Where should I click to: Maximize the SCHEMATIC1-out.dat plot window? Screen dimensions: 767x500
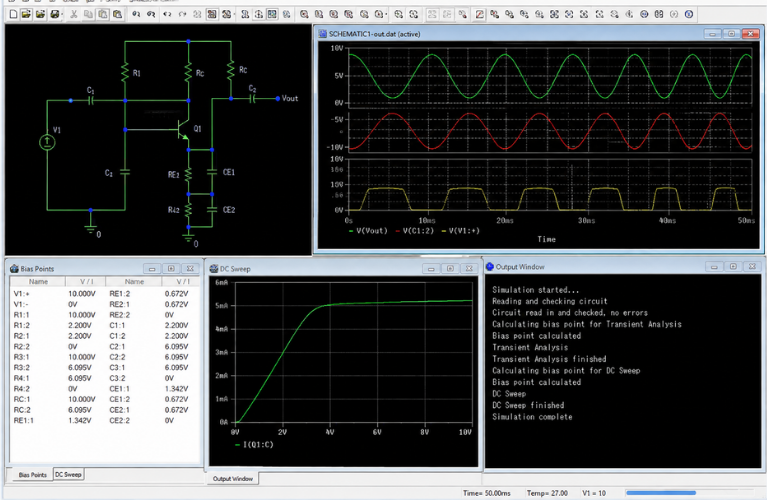pos(731,34)
